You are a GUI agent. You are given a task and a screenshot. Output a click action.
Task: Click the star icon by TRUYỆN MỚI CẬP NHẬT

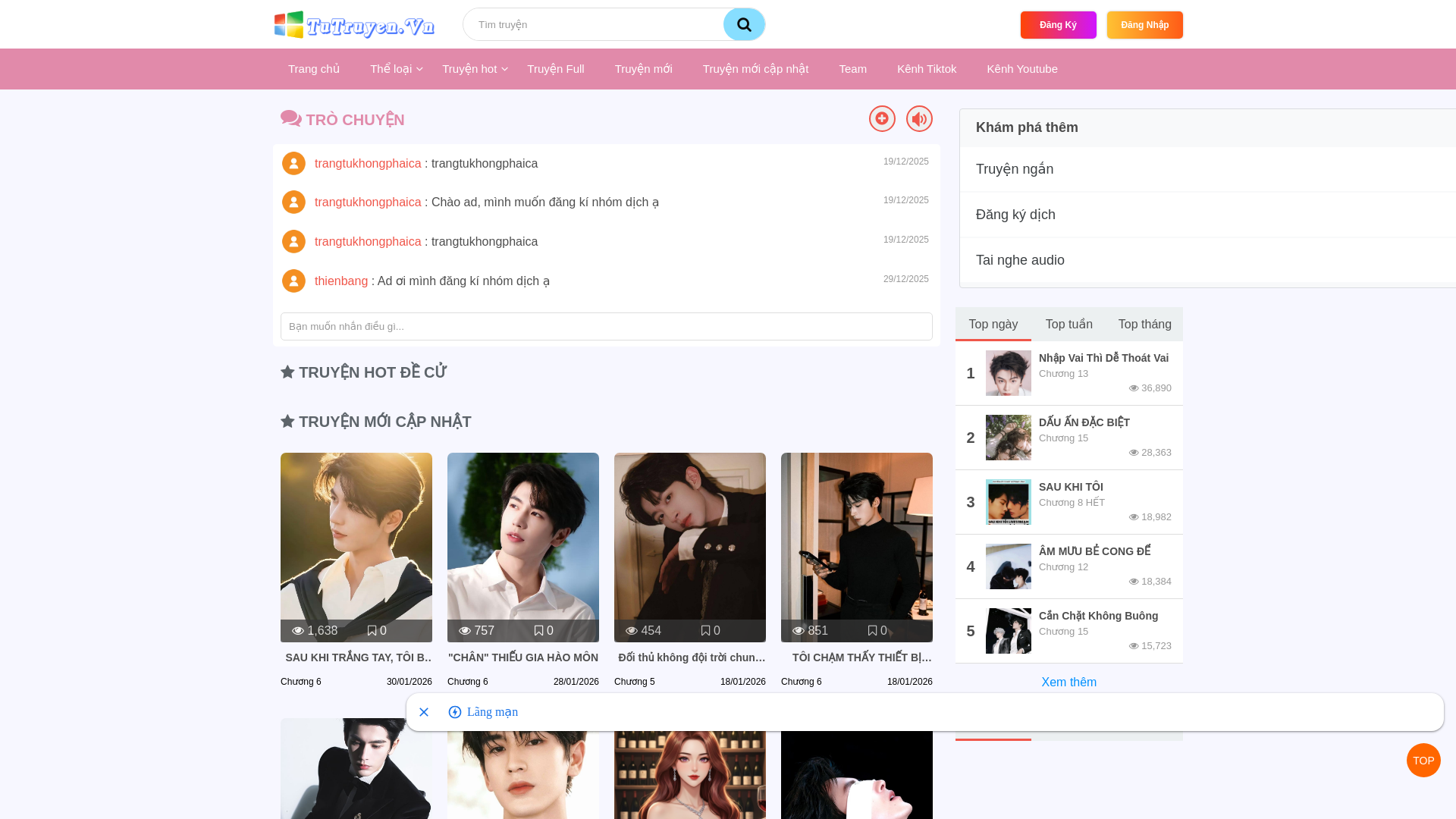tap(287, 421)
